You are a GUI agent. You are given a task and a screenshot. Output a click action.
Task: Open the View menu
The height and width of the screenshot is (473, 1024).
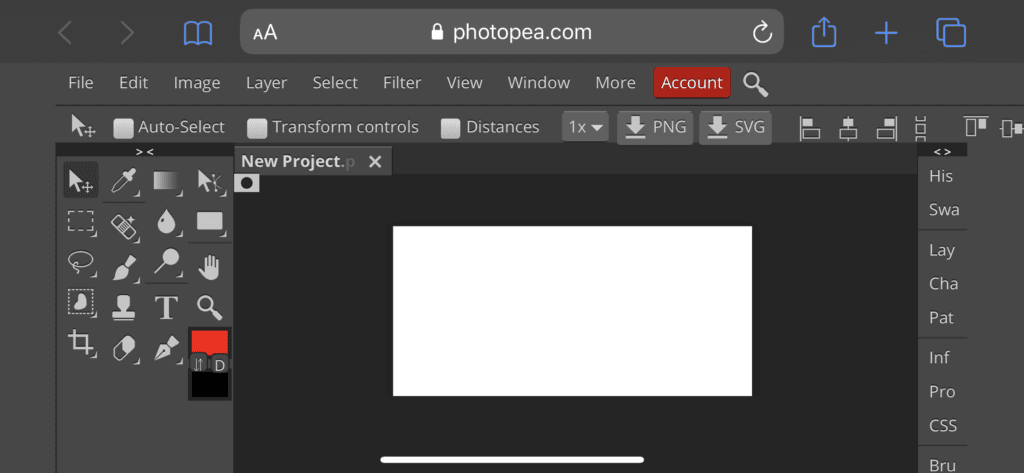(x=464, y=83)
